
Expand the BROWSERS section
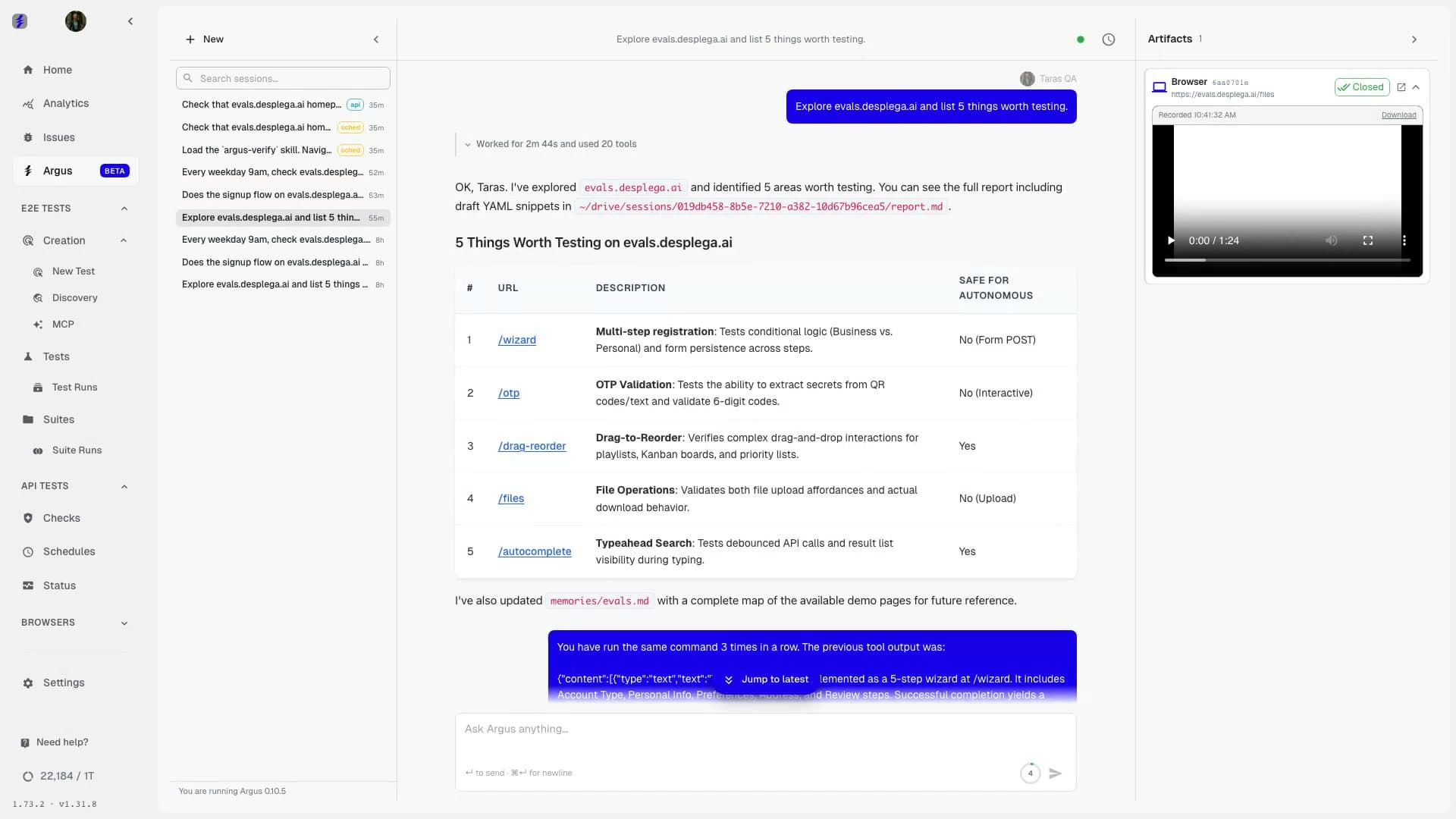124,623
